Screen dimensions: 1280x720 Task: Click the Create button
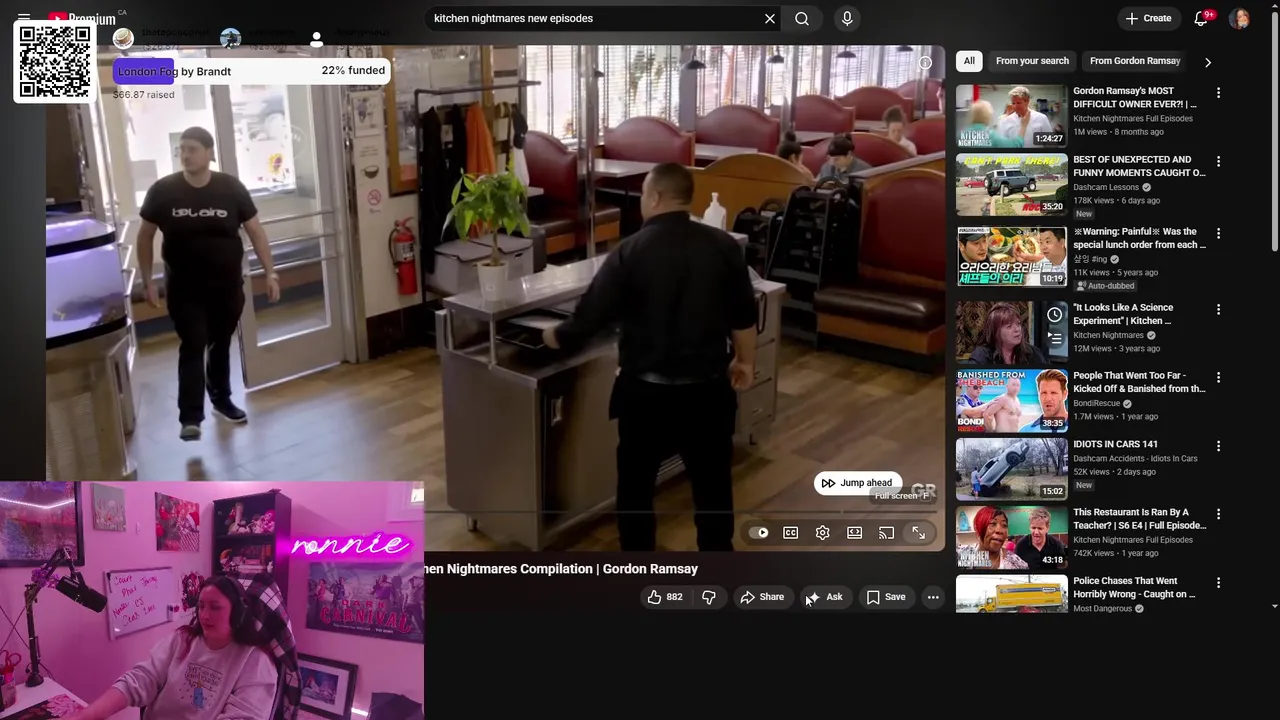pos(1148,18)
